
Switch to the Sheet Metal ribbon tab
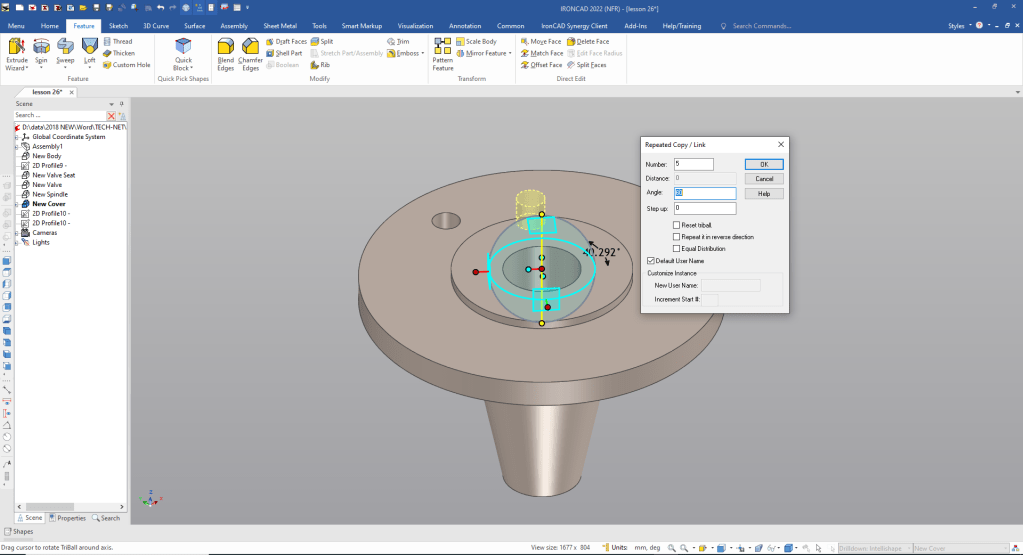click(279, 25)
